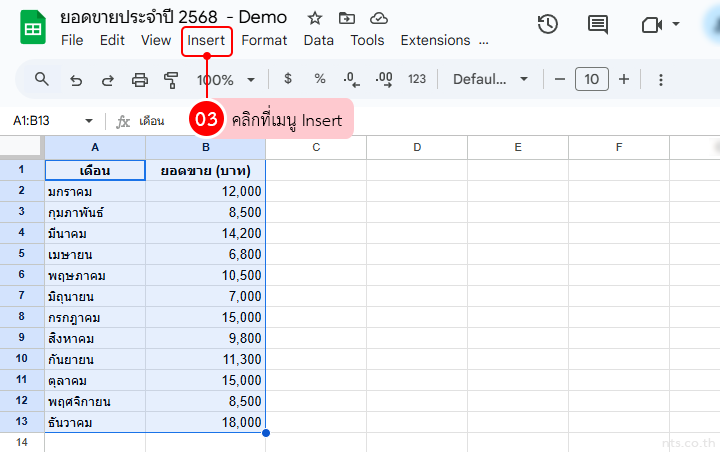Open the Format menu

point(264,40)
